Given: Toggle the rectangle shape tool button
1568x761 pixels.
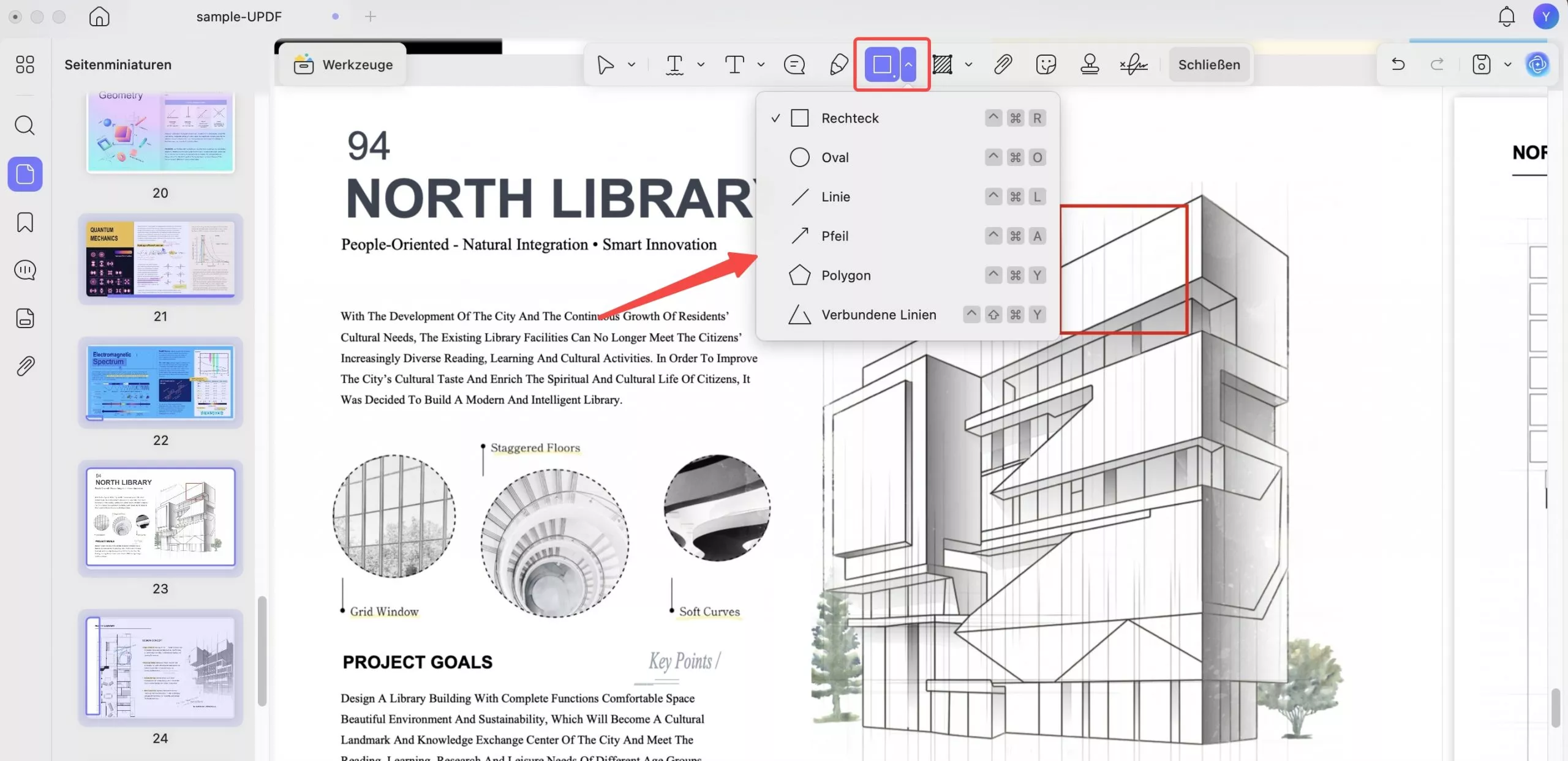Looking at the screenshot, I should (x=882, y=64).
